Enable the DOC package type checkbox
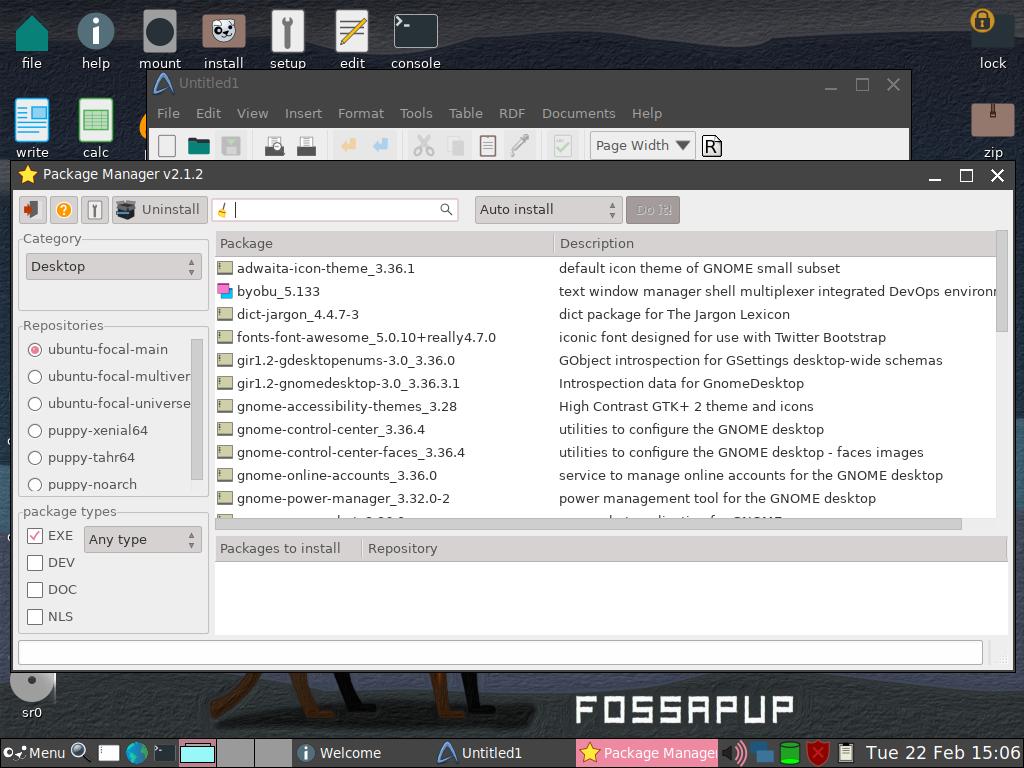Image resolution: width=1024 pixels, height=768 pixels. (35, 590)
